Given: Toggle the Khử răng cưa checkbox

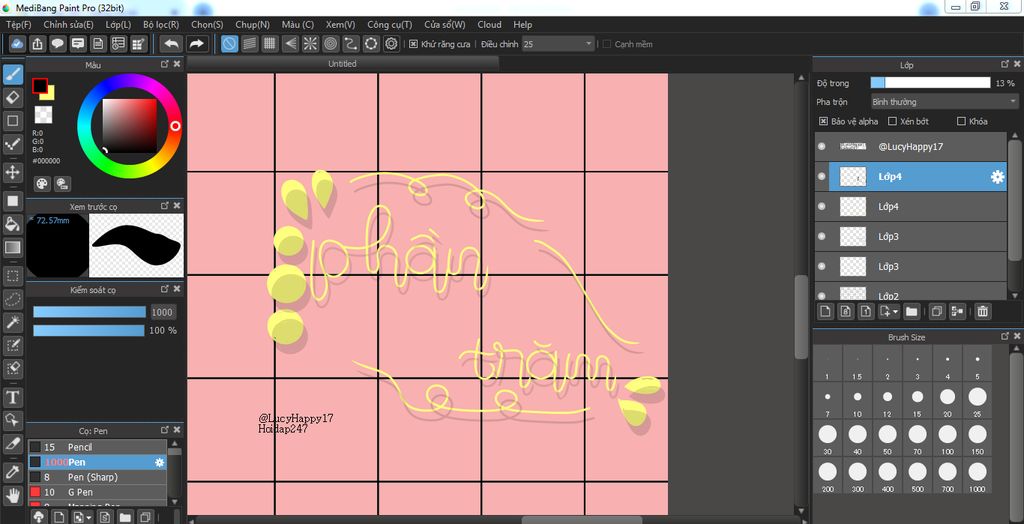Looking at the screenshot, I should [x=413, y=44].
